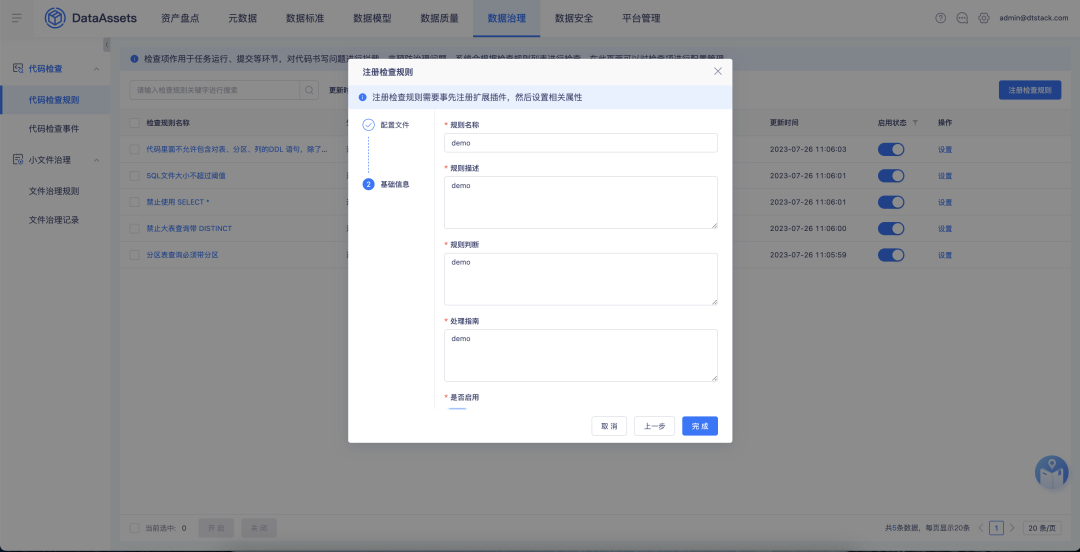This screenshot has width=1080, height=552.
Task: Click the hamburger menu icon at top left
Action: click(16, 18)
